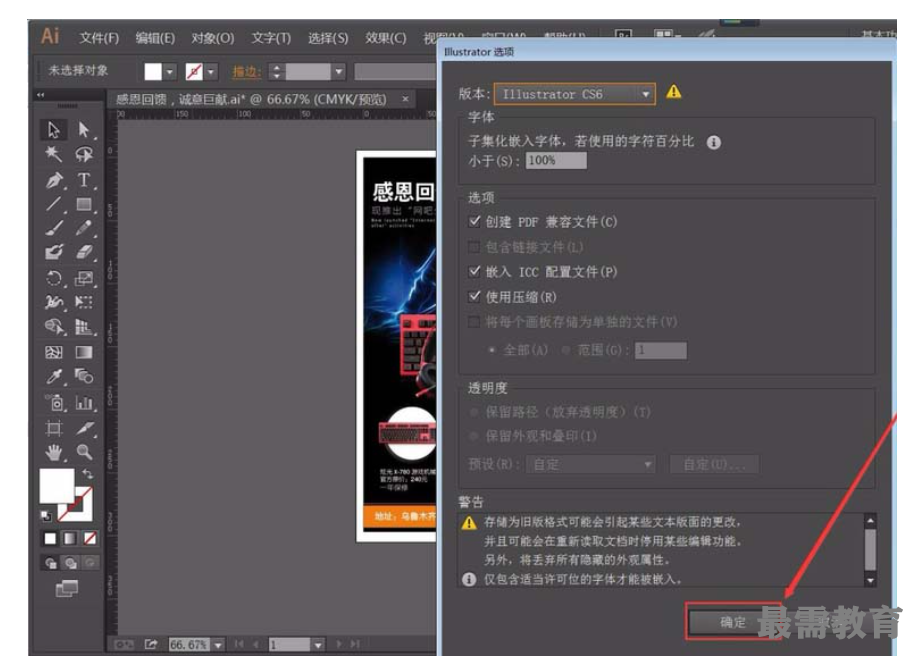Select the Lasso tool
The image size is (909, 662).
pyautogui.click(x=84, y=154)
